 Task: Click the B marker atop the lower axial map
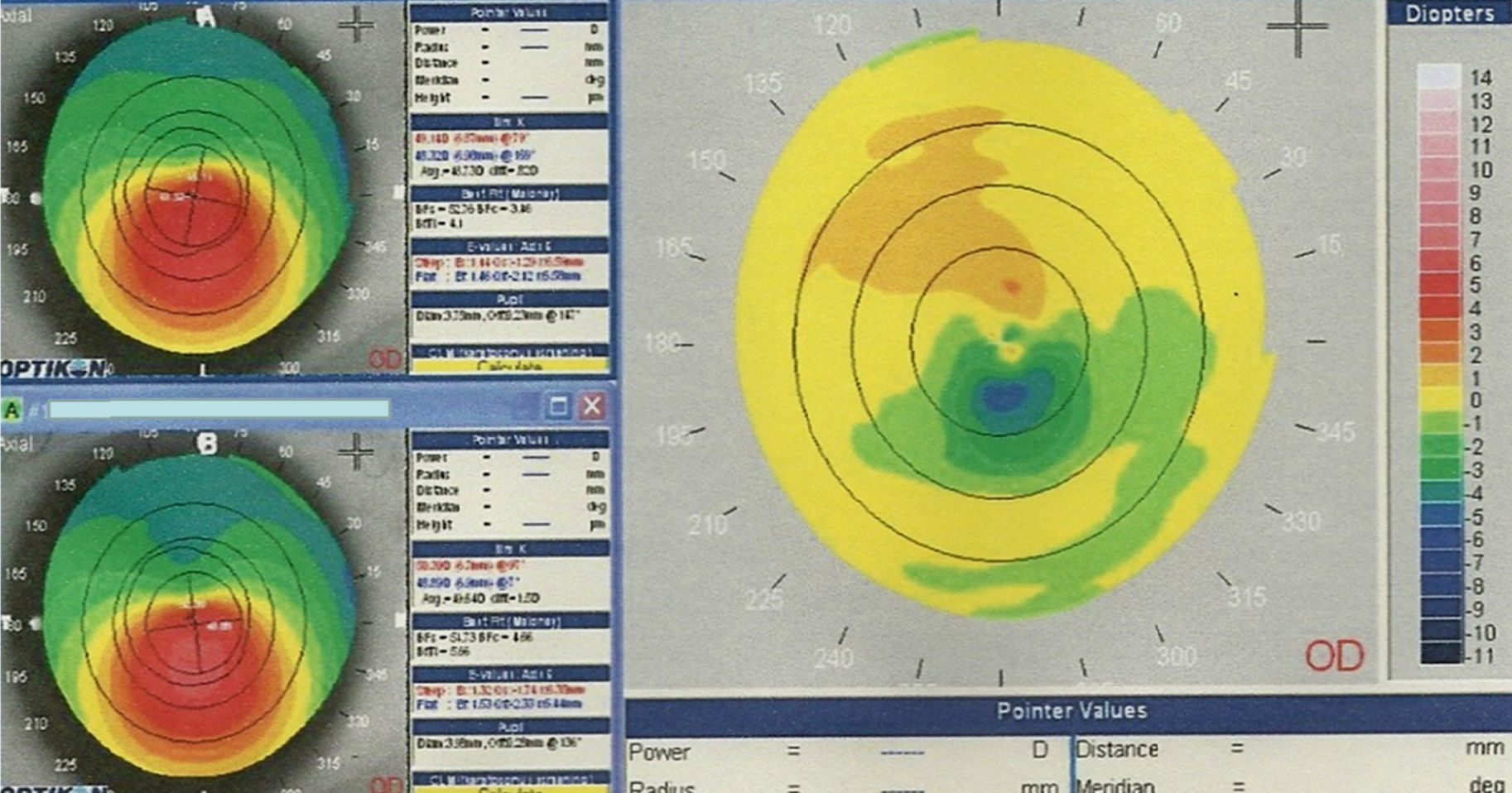[207, 445]
